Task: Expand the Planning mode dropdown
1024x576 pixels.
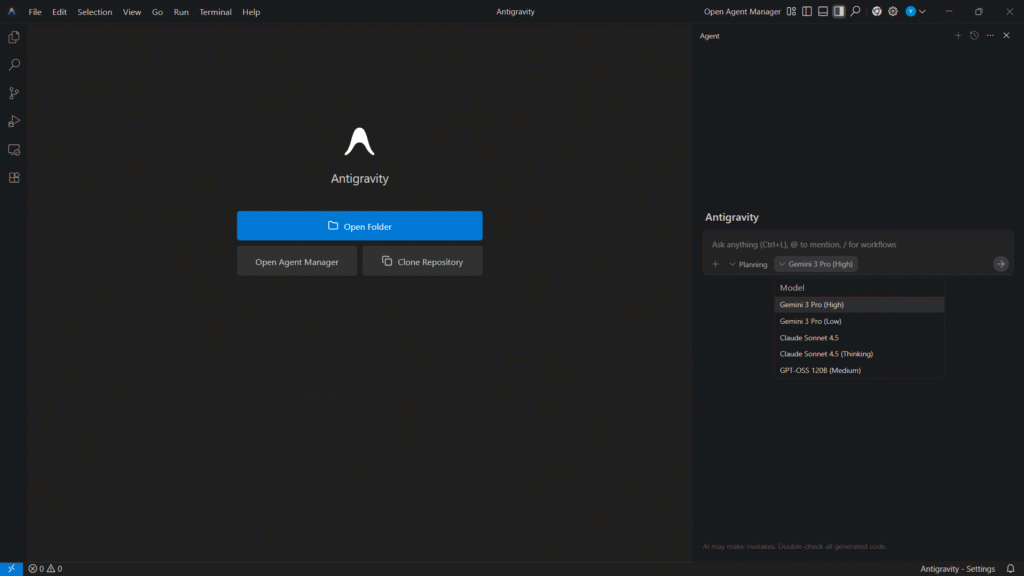Action: pos(748,264)
